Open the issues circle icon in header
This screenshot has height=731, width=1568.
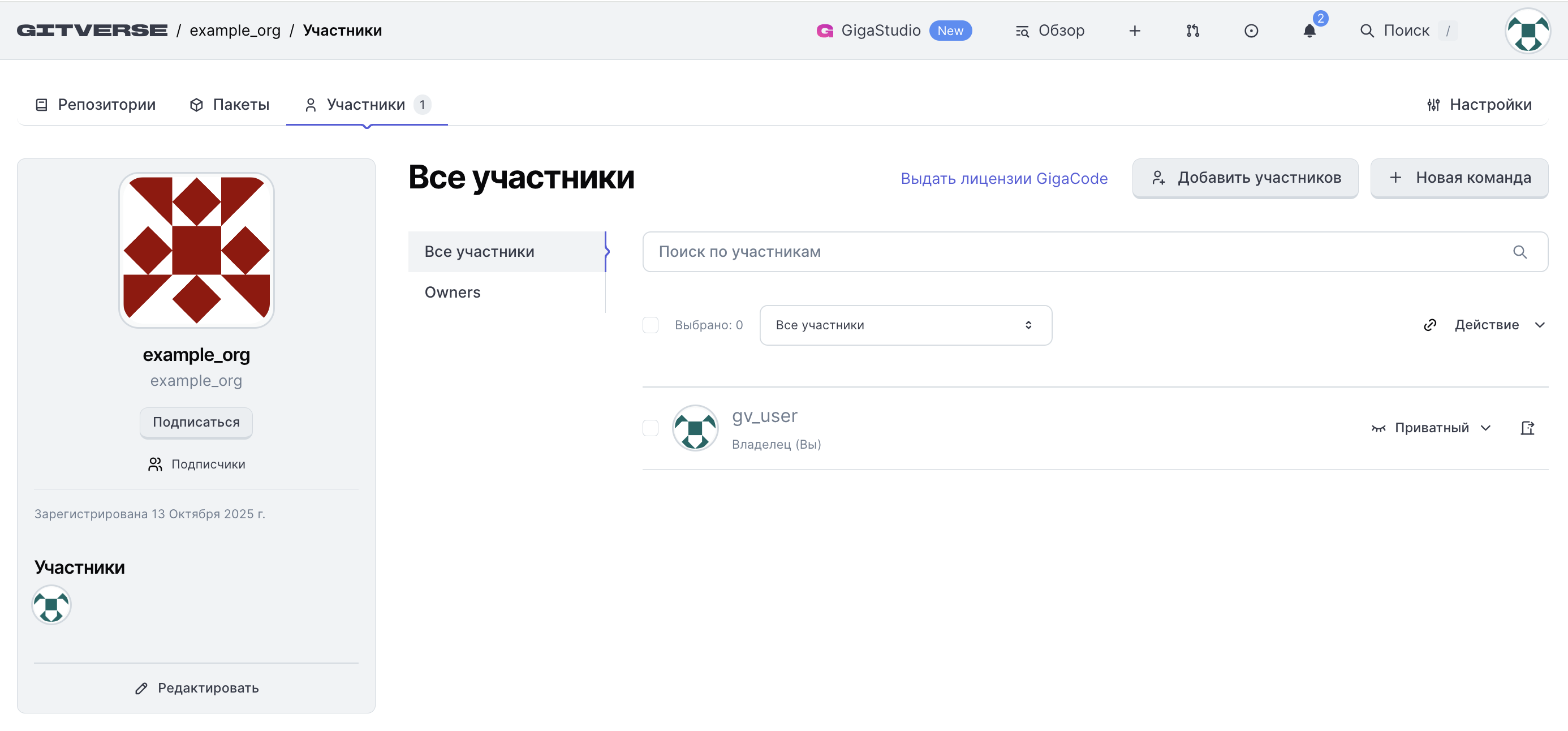[1251, 31]
